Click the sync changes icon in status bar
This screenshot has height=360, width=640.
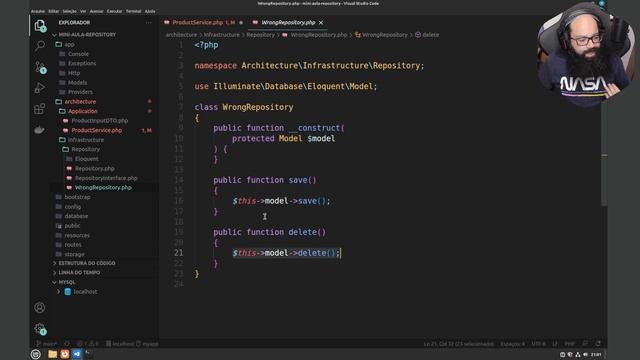67,344
